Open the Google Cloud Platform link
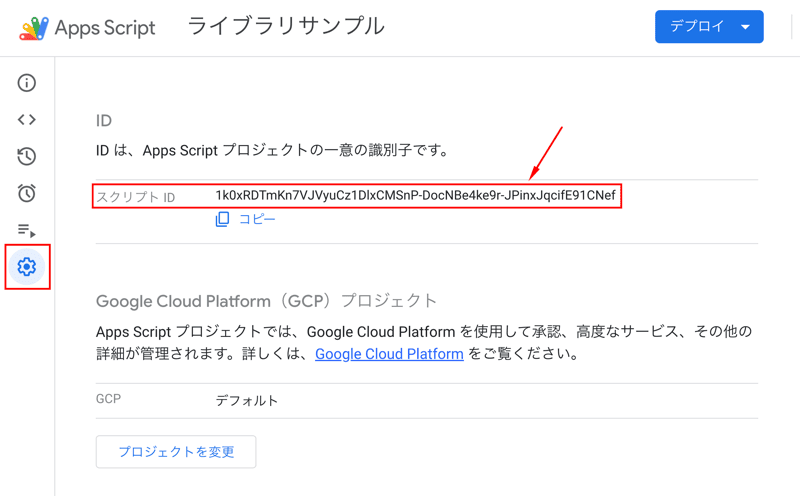800x496 pixels. (389, 354)
